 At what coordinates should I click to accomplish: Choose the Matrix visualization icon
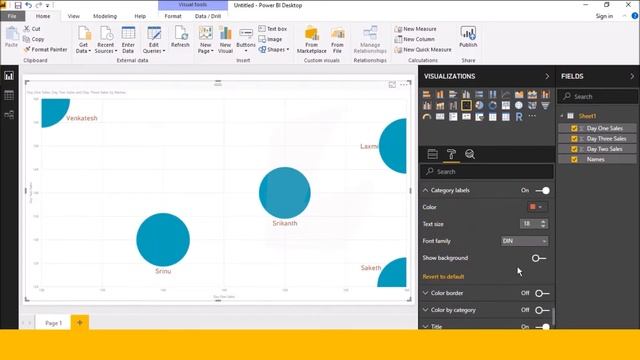click(506, 117)
